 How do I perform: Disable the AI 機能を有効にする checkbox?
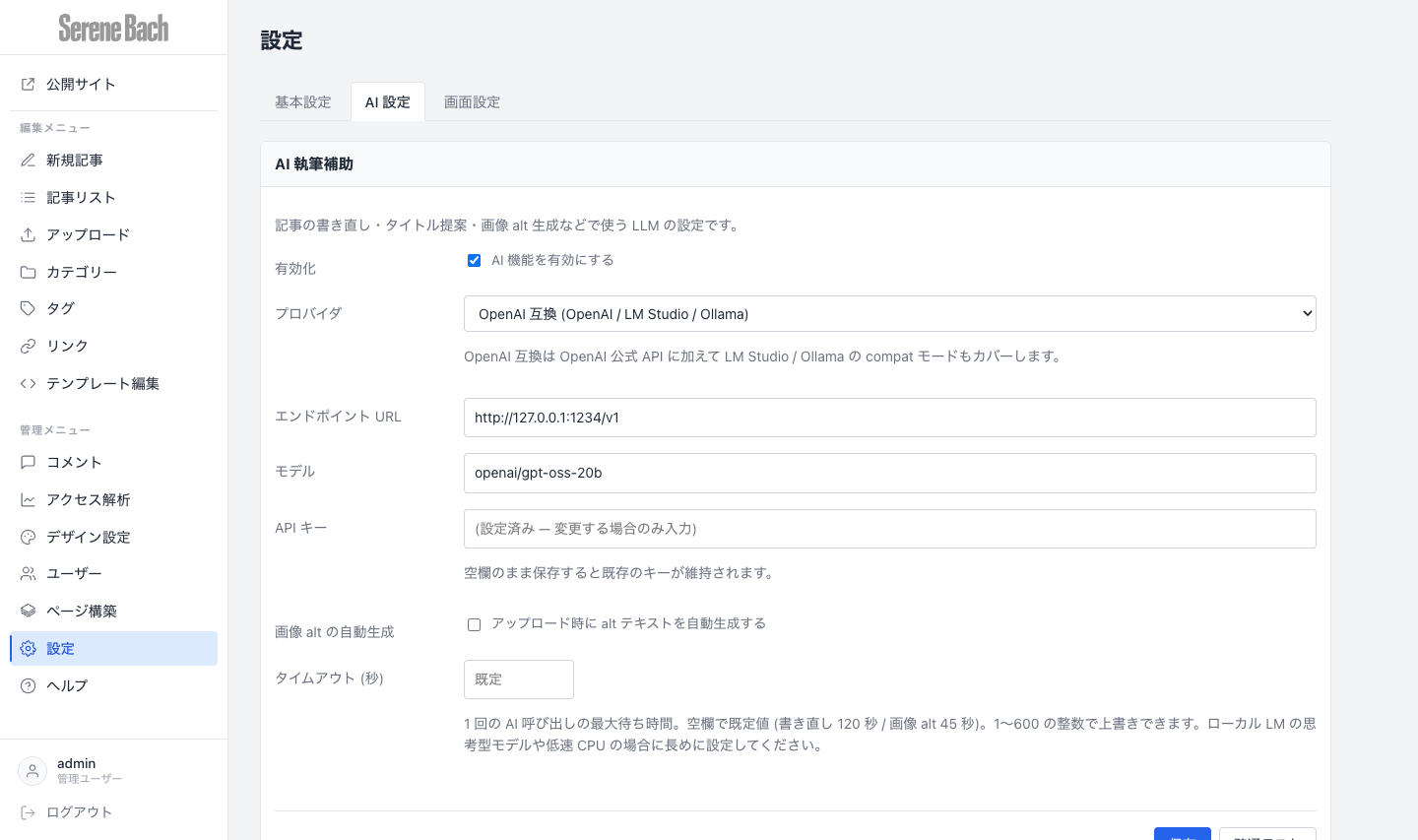click(x=474, y=260)
